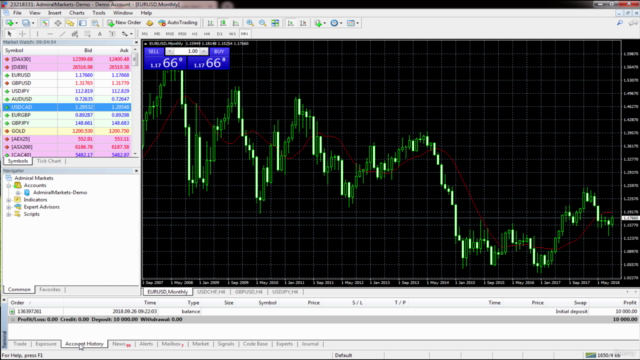640x360 pixels.
Task: Switch chart to candlesticks
Action: pos(223,23)
